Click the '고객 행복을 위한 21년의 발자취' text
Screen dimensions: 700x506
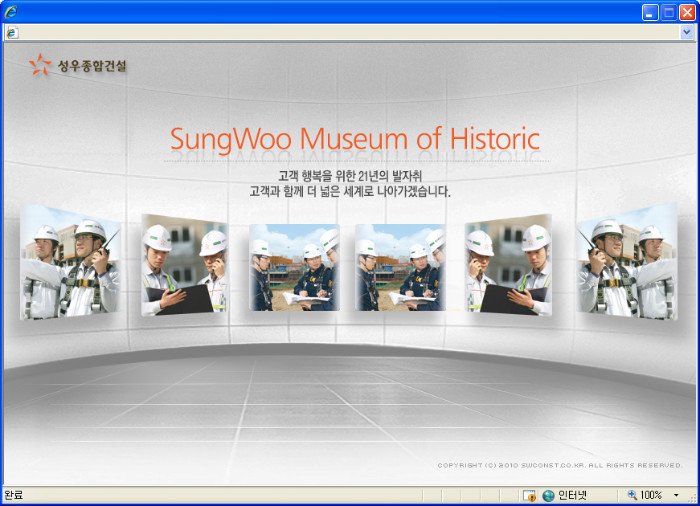[350, 176]
